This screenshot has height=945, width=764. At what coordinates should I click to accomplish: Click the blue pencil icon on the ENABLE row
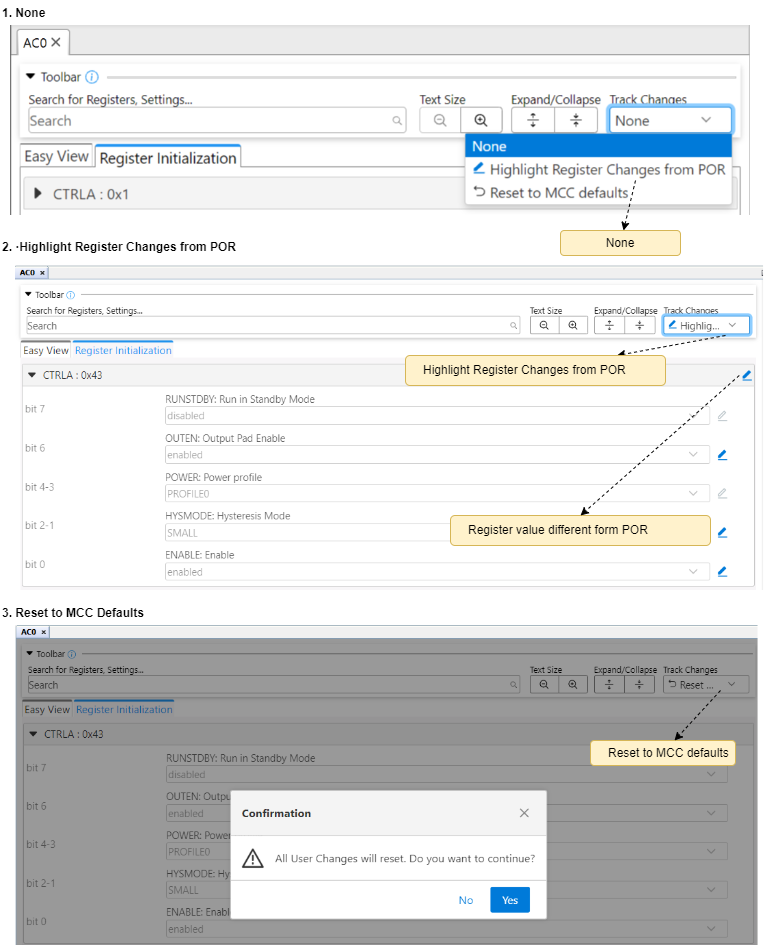[722, 571]
